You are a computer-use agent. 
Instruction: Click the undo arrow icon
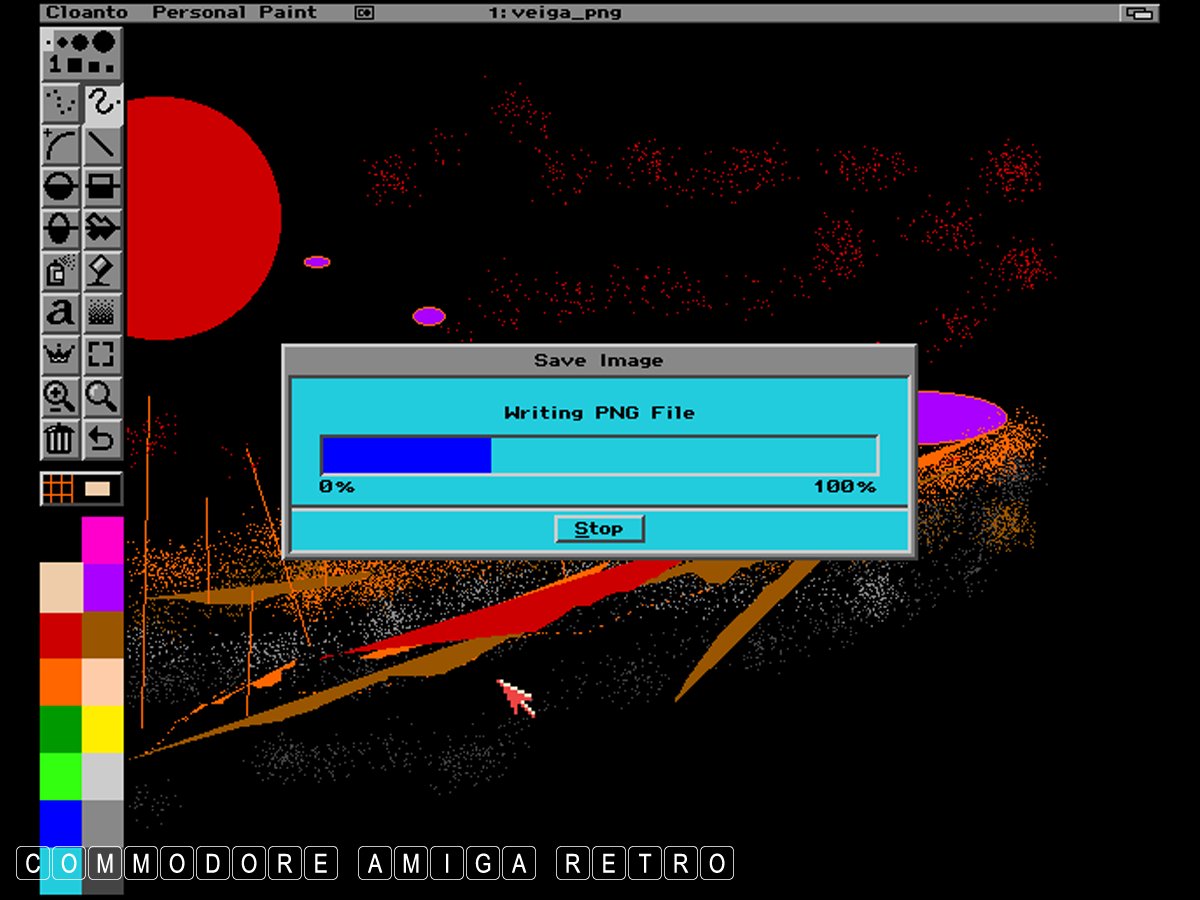coord(102,438)
